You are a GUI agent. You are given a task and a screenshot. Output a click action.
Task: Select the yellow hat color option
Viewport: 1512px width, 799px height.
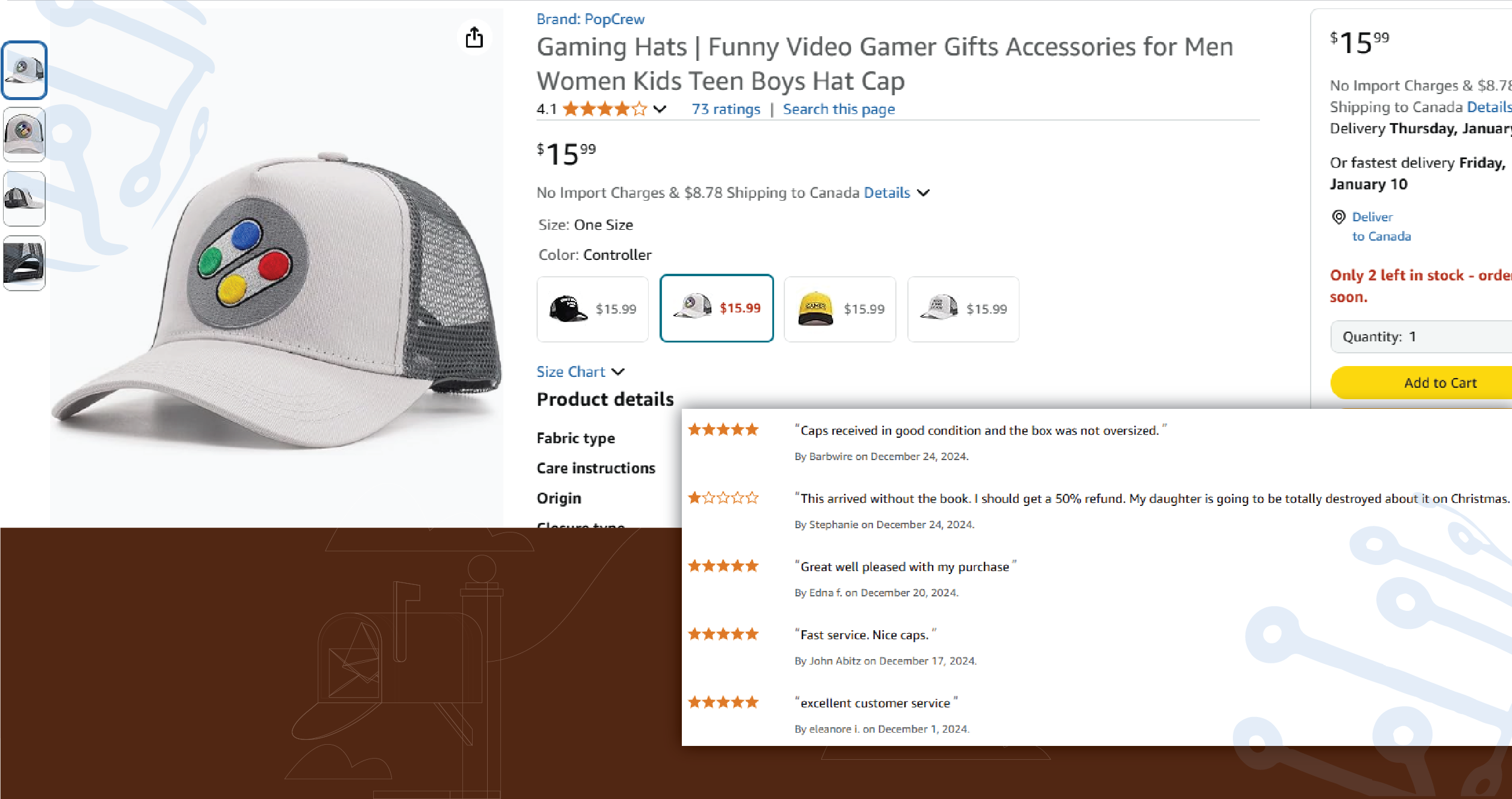pos(840,309)
